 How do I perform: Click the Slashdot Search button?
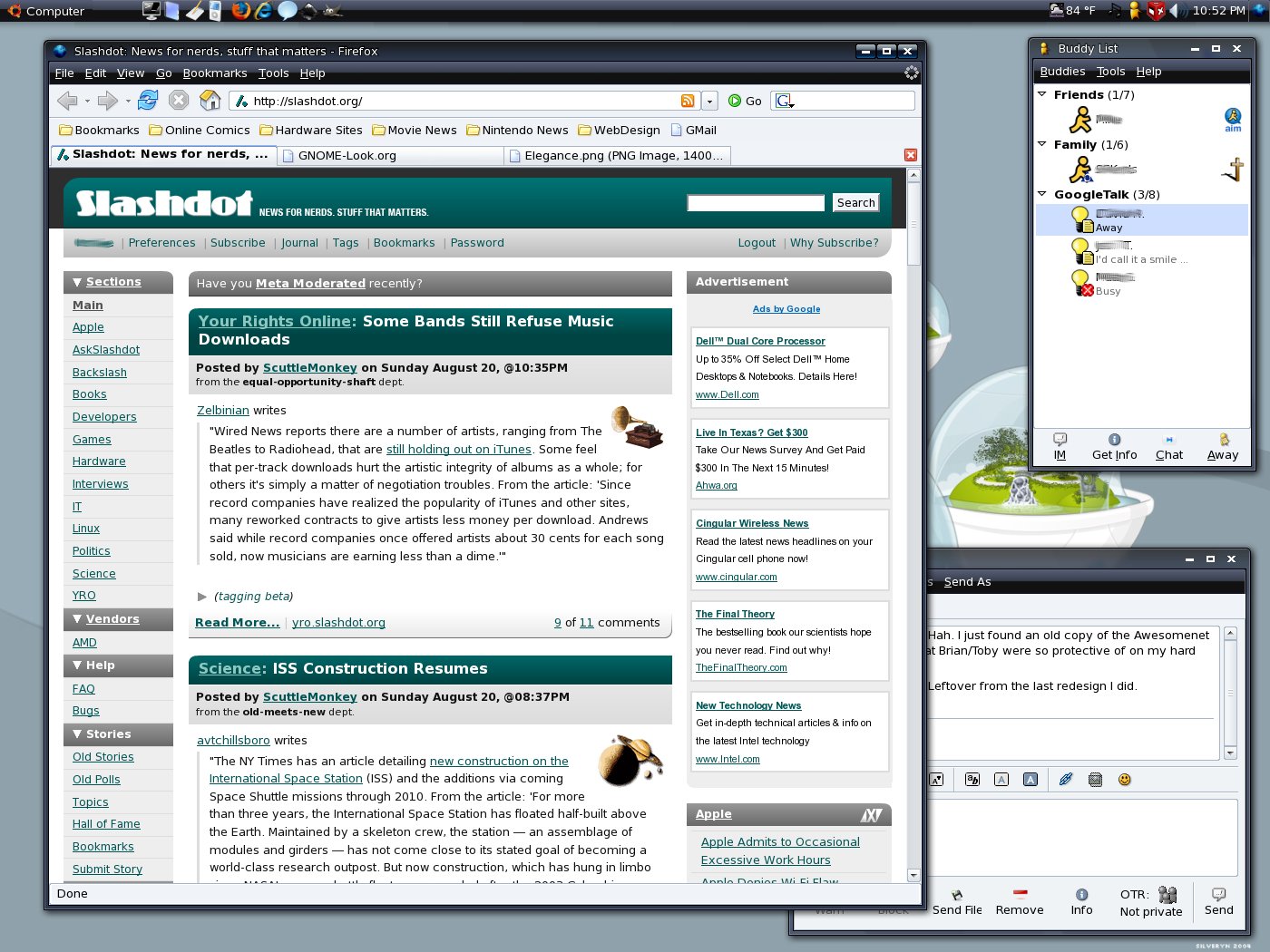[855, 203]
